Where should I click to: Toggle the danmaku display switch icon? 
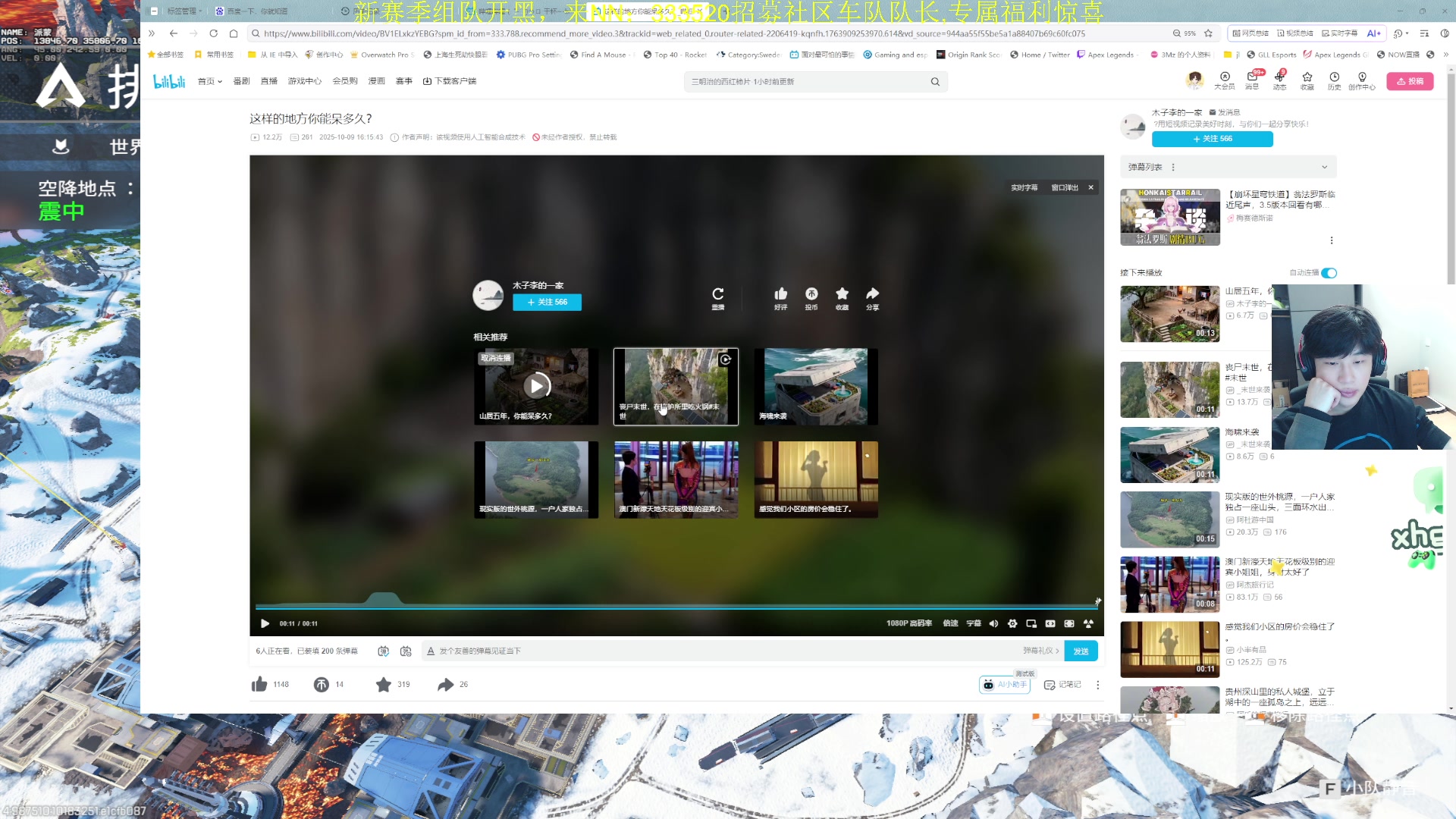pos(384,651)
